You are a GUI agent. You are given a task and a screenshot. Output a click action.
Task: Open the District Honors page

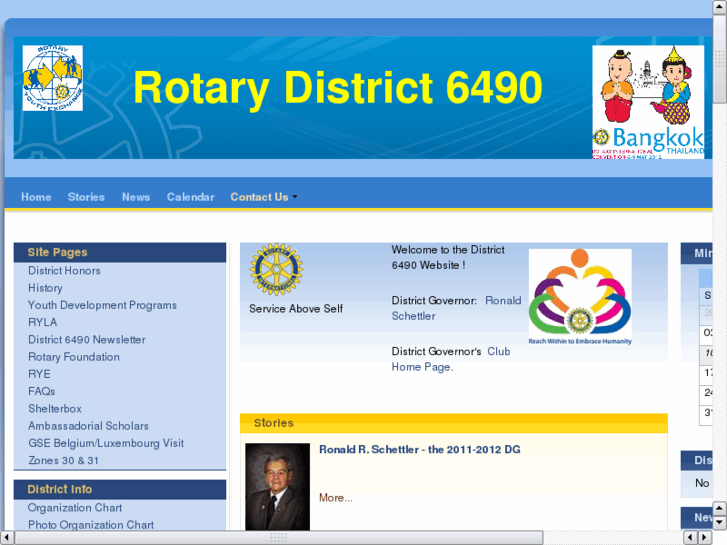(64, 270)
